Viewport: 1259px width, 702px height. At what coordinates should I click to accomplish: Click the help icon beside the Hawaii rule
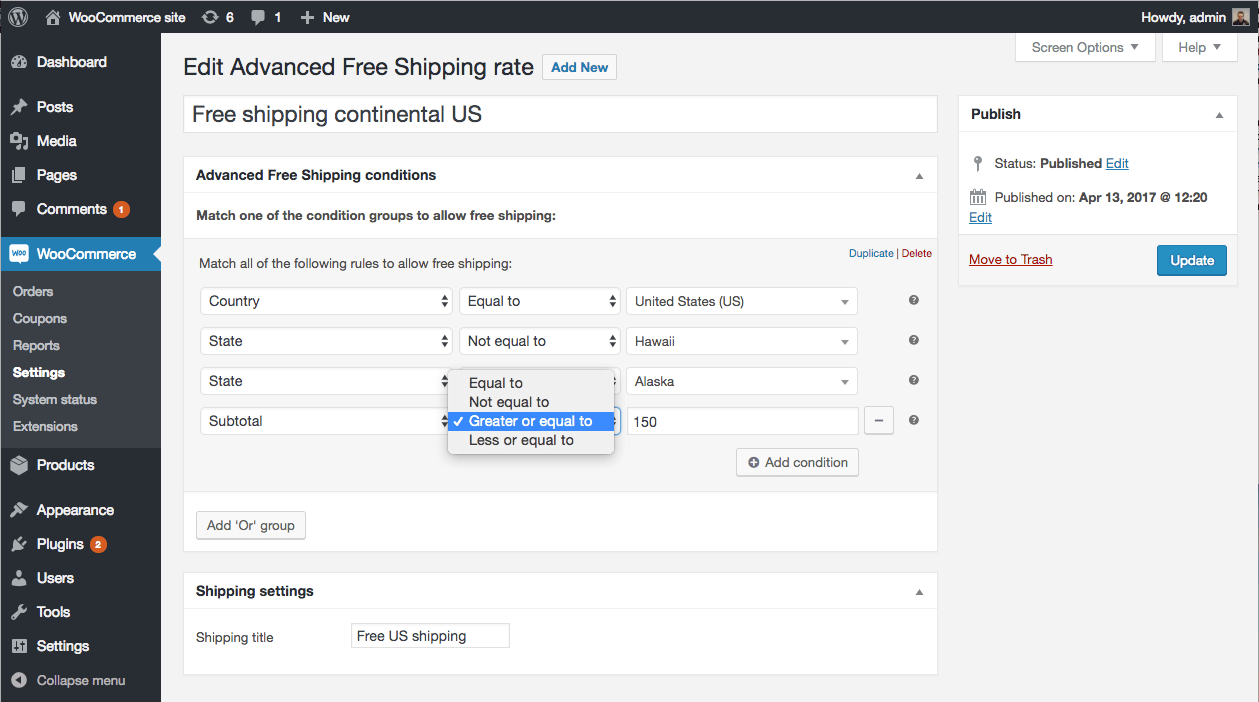[913, 341]
